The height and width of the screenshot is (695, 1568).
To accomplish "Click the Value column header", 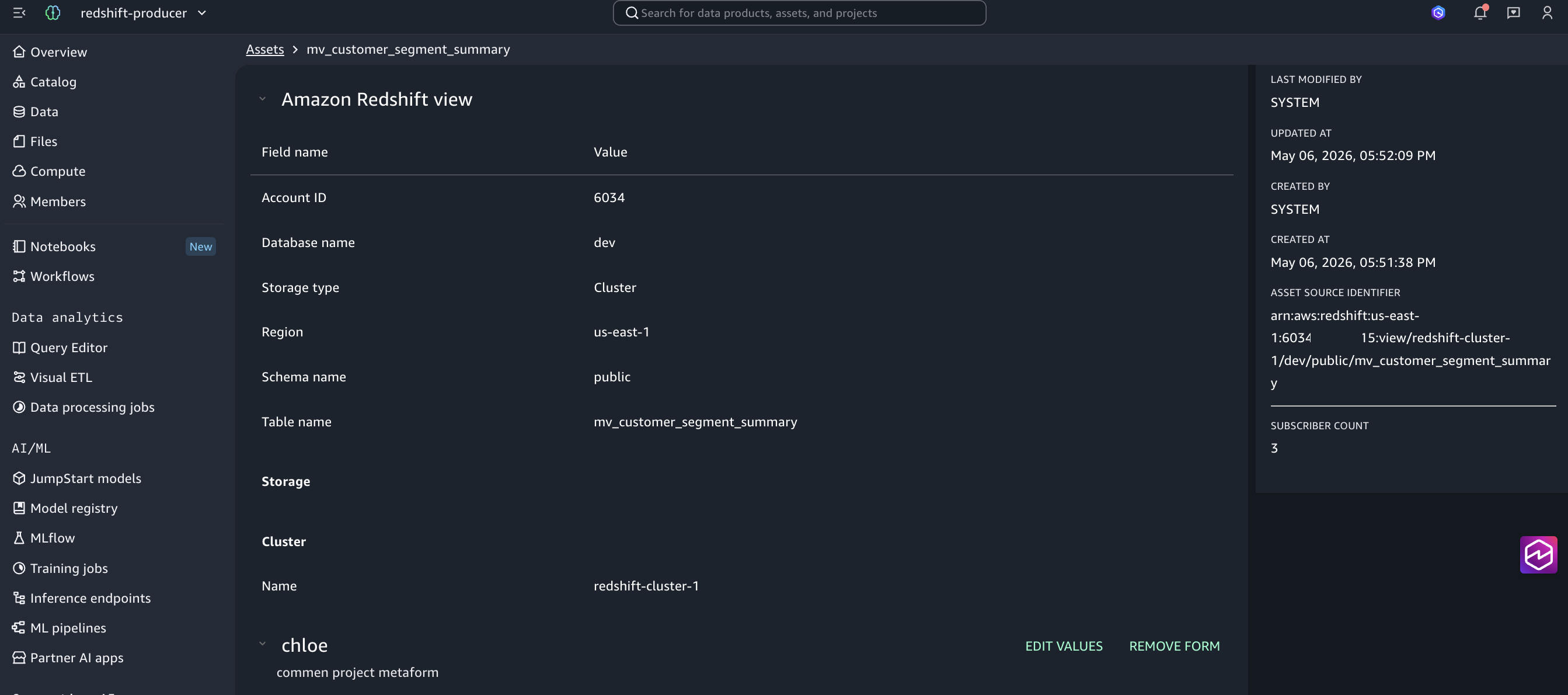I will coord(611,152).
